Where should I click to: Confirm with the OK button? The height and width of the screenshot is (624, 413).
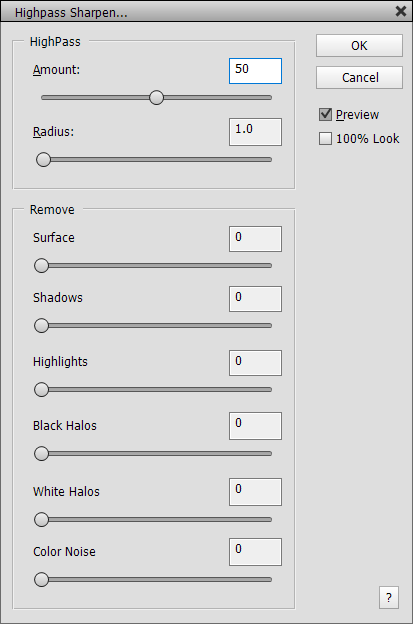click(359, 45)
